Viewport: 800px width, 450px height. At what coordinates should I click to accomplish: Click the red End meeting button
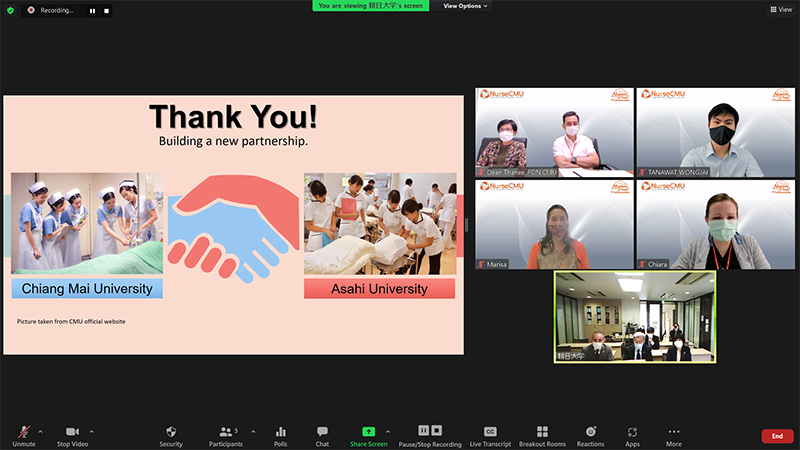point(777,436)
